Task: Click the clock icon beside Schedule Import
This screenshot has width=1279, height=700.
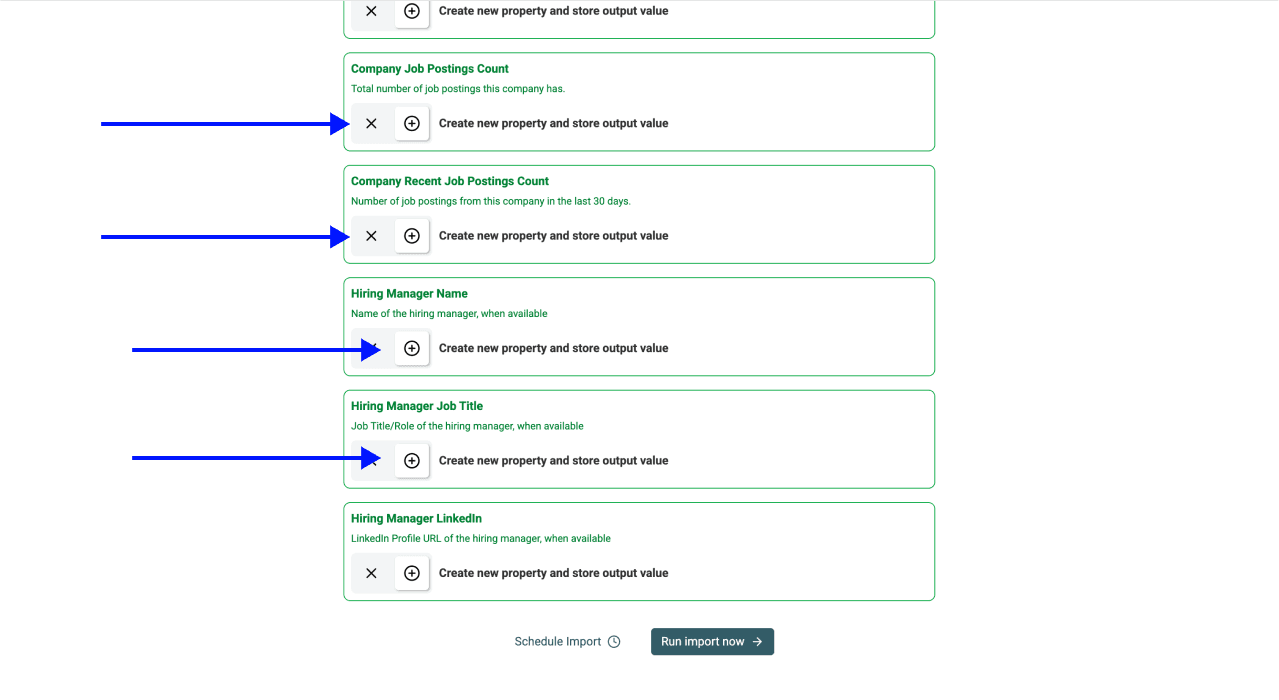Action: tap(615, 641)
